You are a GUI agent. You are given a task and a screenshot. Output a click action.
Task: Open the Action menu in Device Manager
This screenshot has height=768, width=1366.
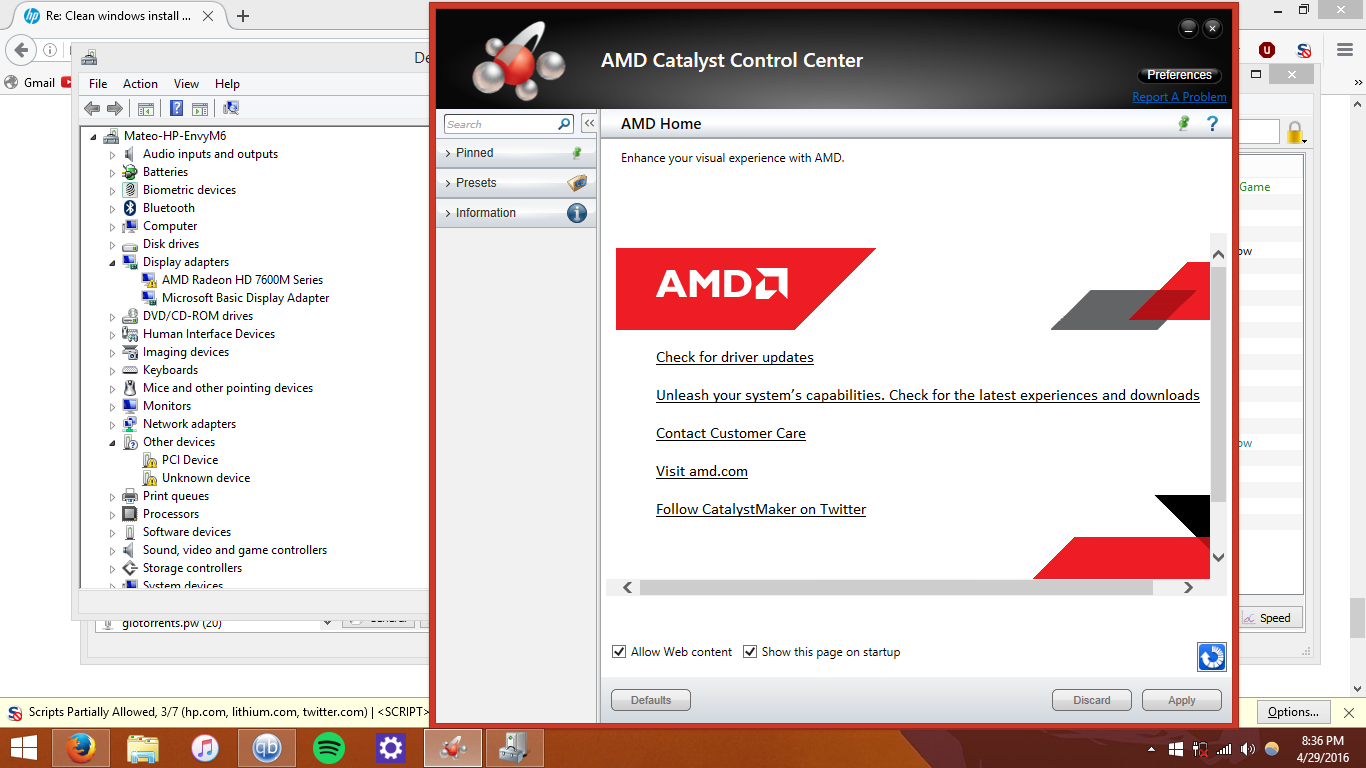(140, 84)
